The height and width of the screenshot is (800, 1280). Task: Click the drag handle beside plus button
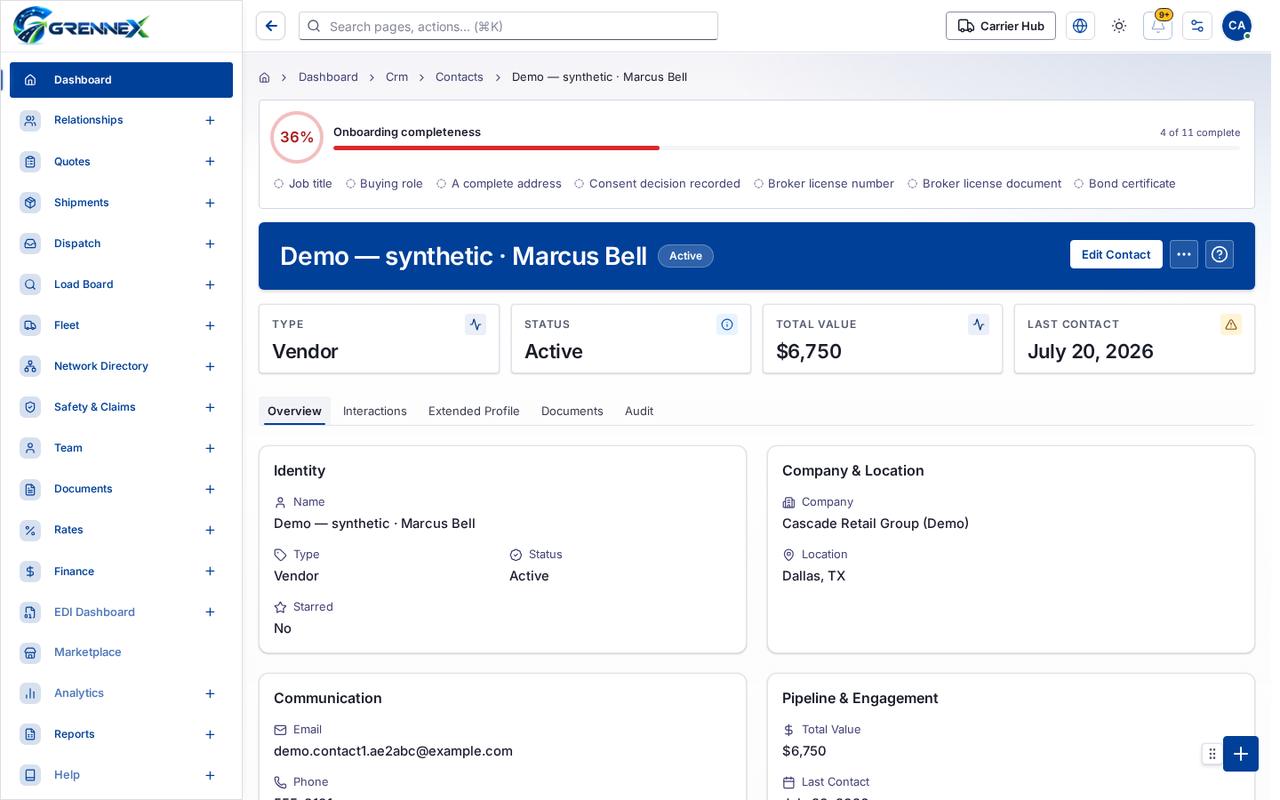point(1212,754)
